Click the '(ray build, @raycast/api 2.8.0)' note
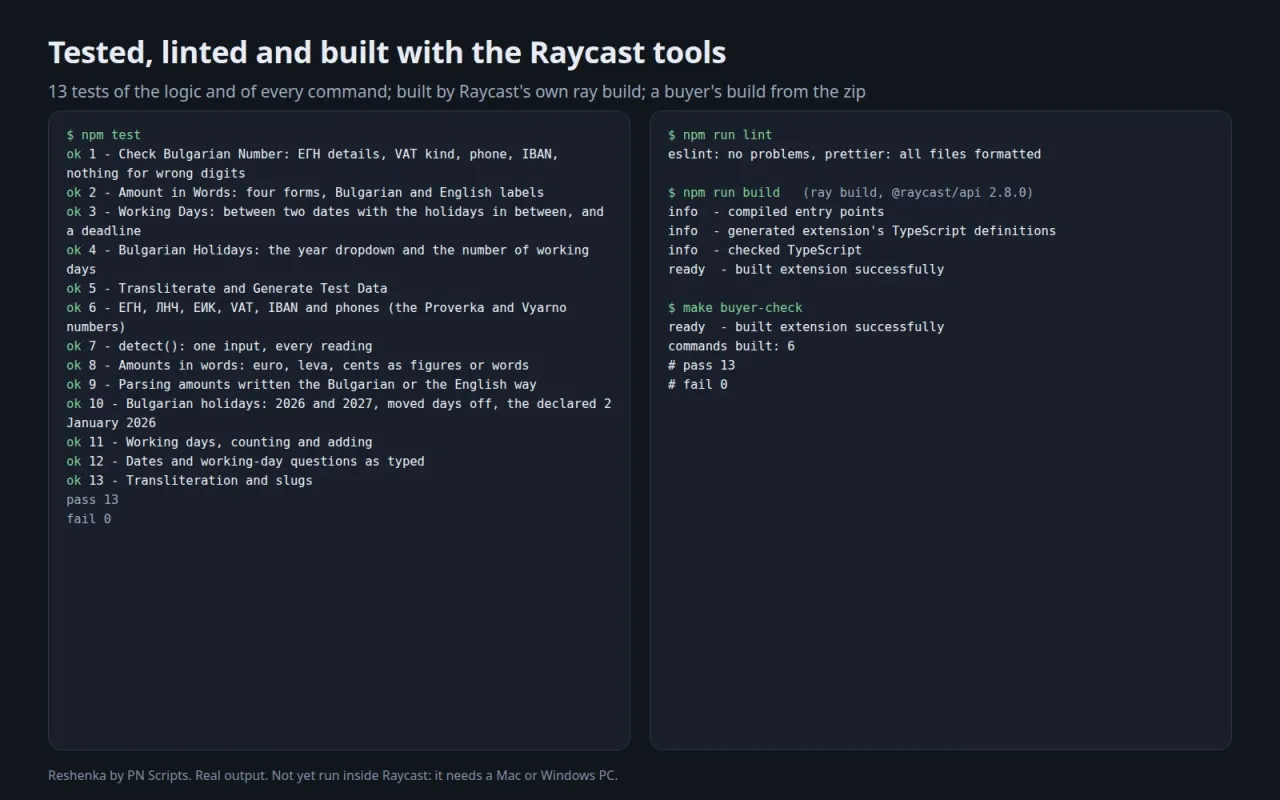 pyautogui.click(x=918, y=193)
